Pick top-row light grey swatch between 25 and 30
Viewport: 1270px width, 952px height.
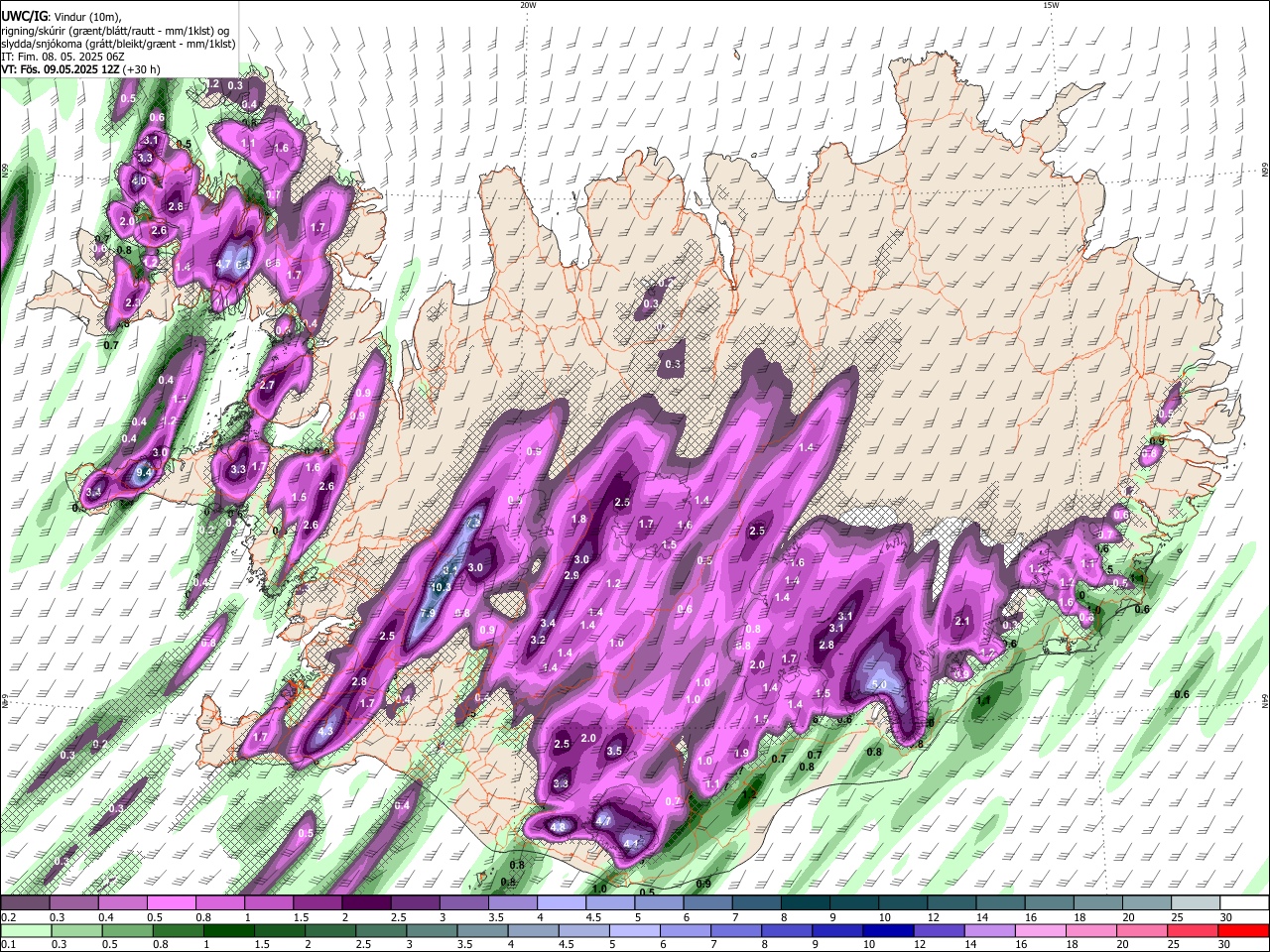coord(1196,903)
